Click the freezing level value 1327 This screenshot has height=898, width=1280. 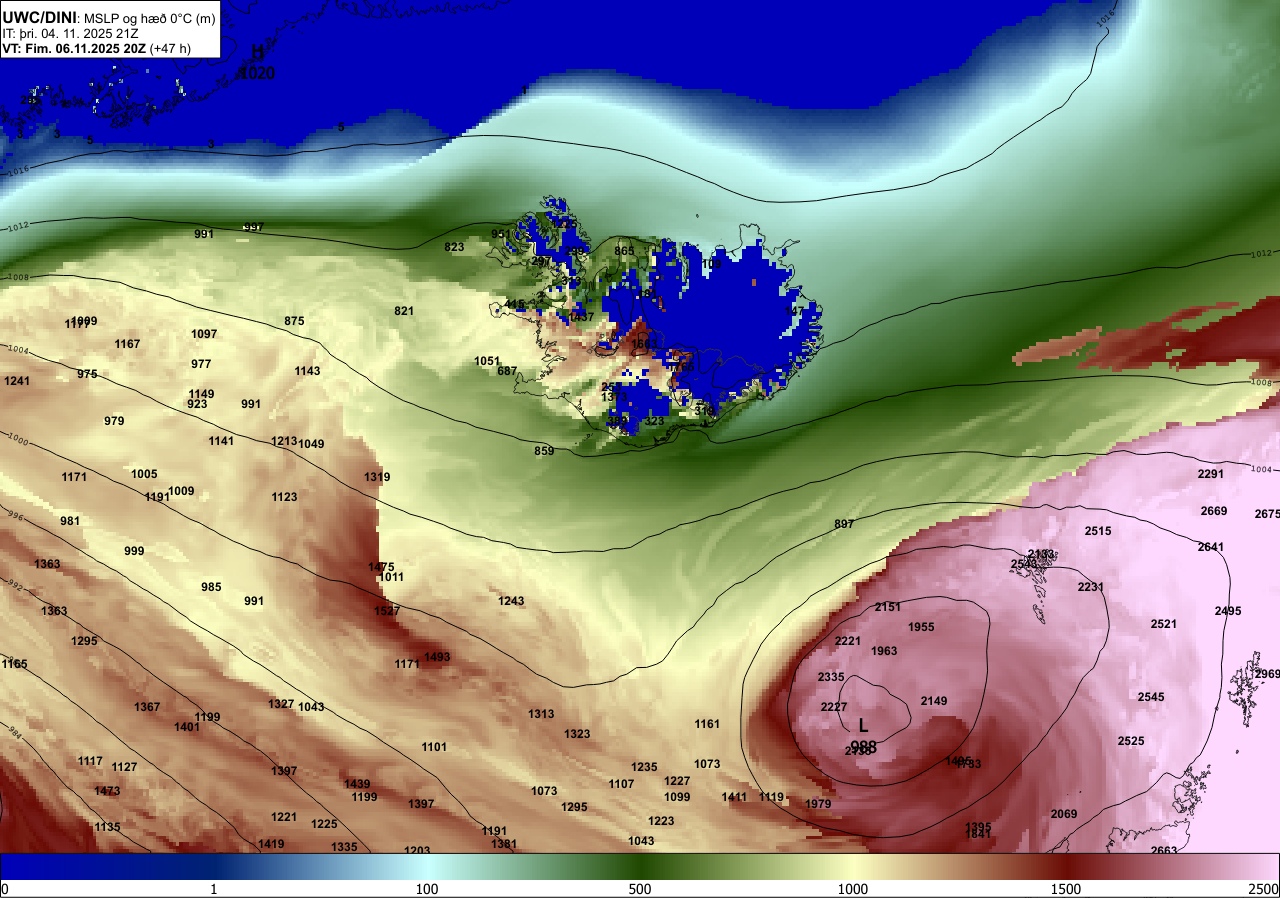(281, 704)
